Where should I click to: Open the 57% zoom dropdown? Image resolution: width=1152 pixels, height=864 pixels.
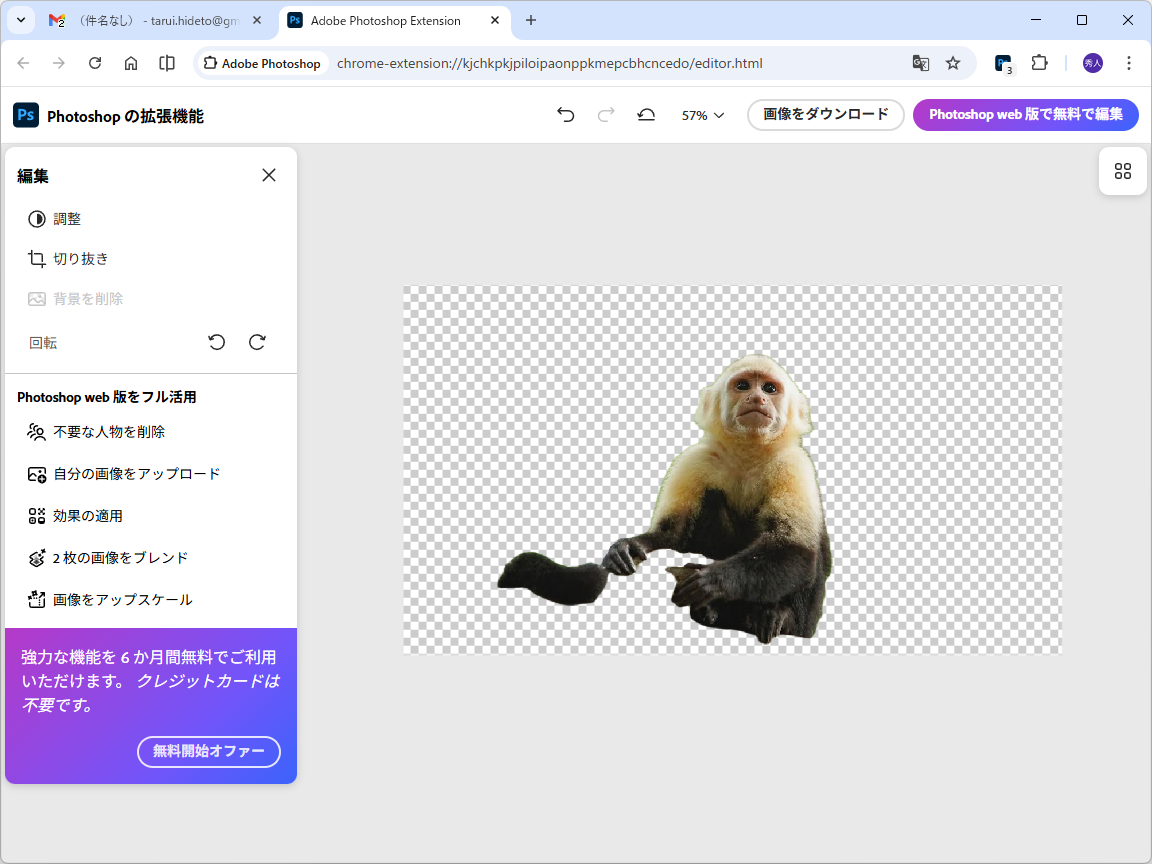click(702, 115)
